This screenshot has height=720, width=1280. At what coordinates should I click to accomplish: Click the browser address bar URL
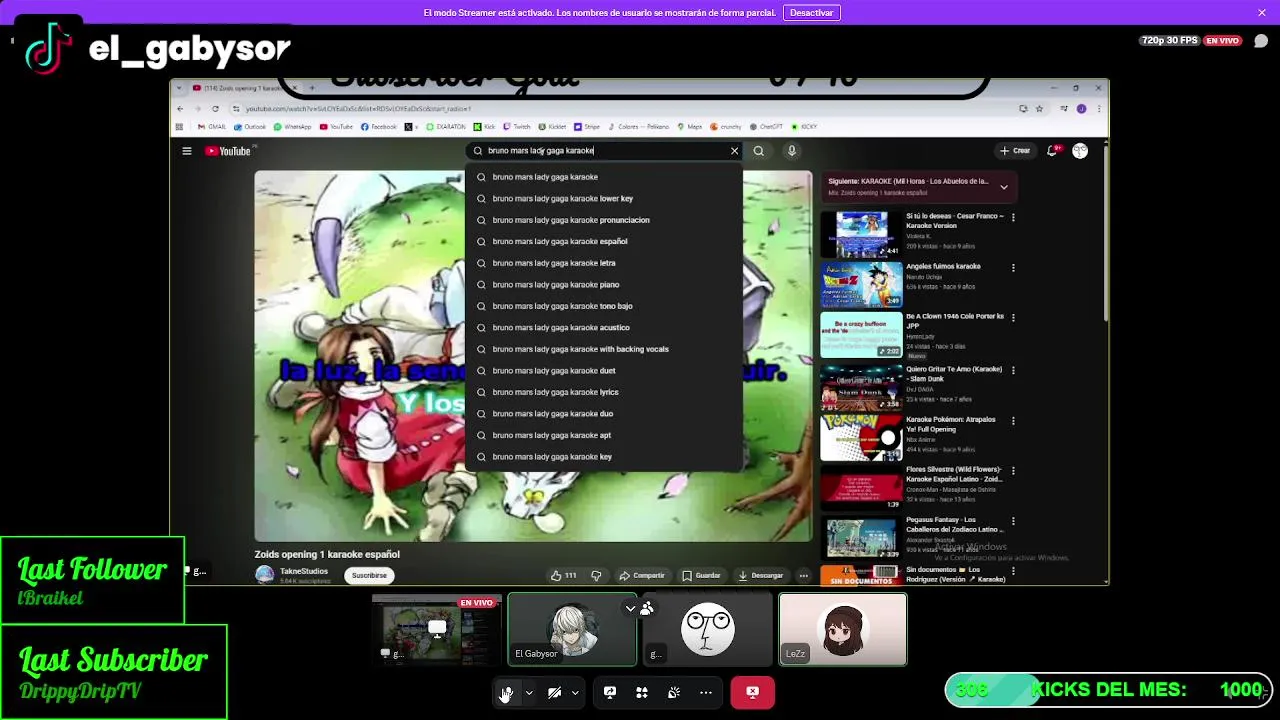359,108
